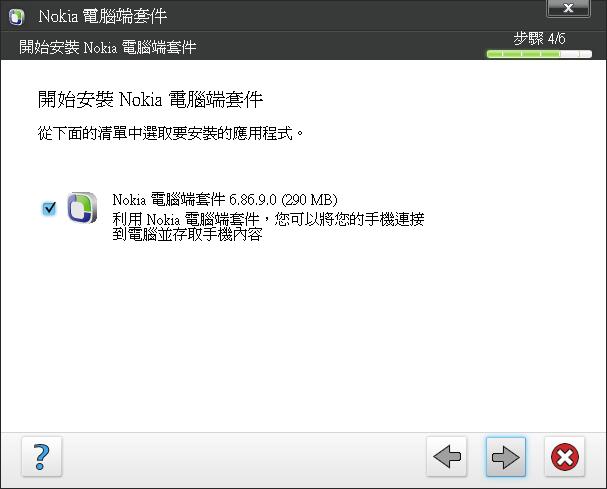Go back with the left arrow button
This screenshot has height=489, width=607.
[x=447, y=456]
